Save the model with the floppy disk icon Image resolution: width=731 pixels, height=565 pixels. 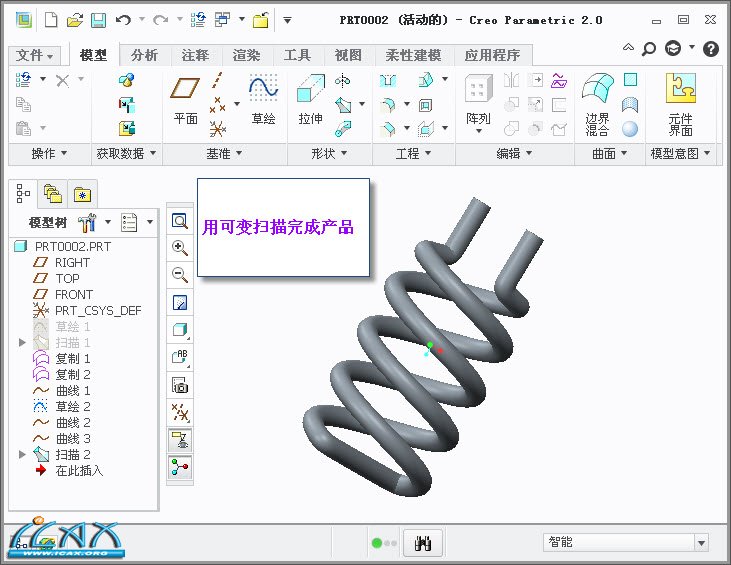98,19
